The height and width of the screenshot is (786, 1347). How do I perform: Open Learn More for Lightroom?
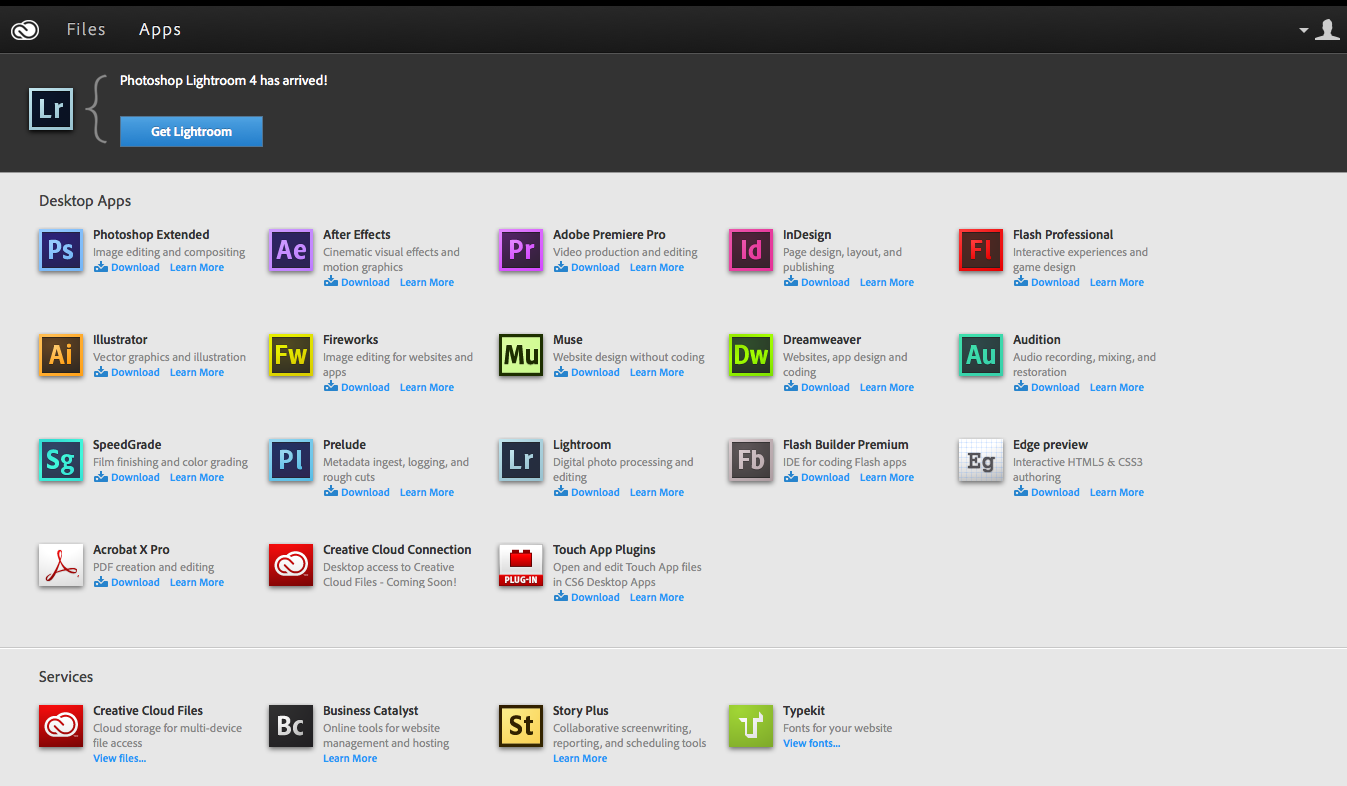click(x=657, y=492)
